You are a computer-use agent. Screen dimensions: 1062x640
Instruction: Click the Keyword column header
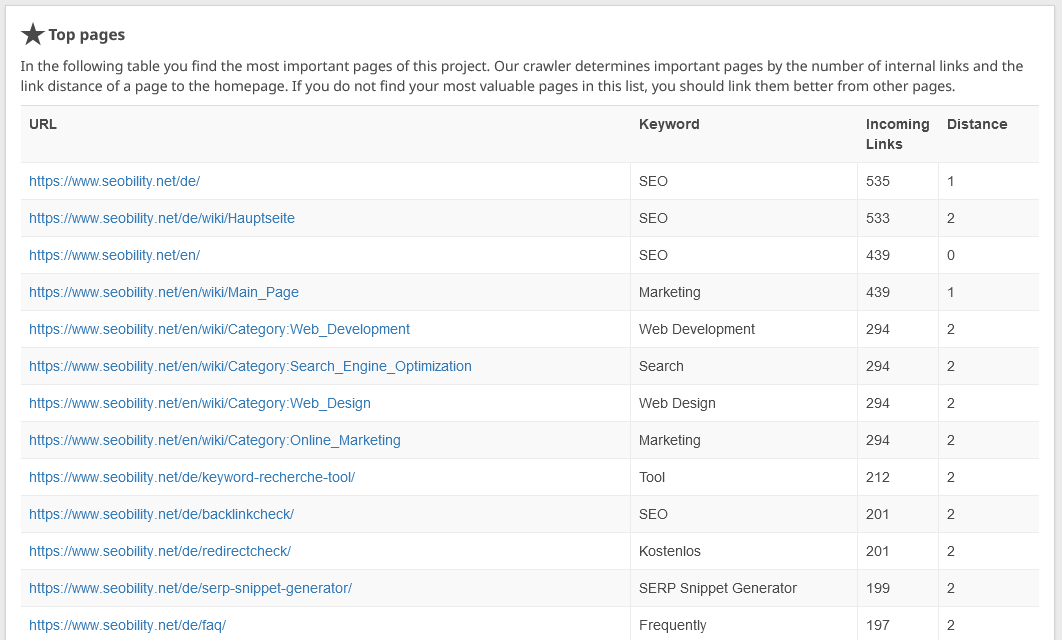tap(668, 124)
